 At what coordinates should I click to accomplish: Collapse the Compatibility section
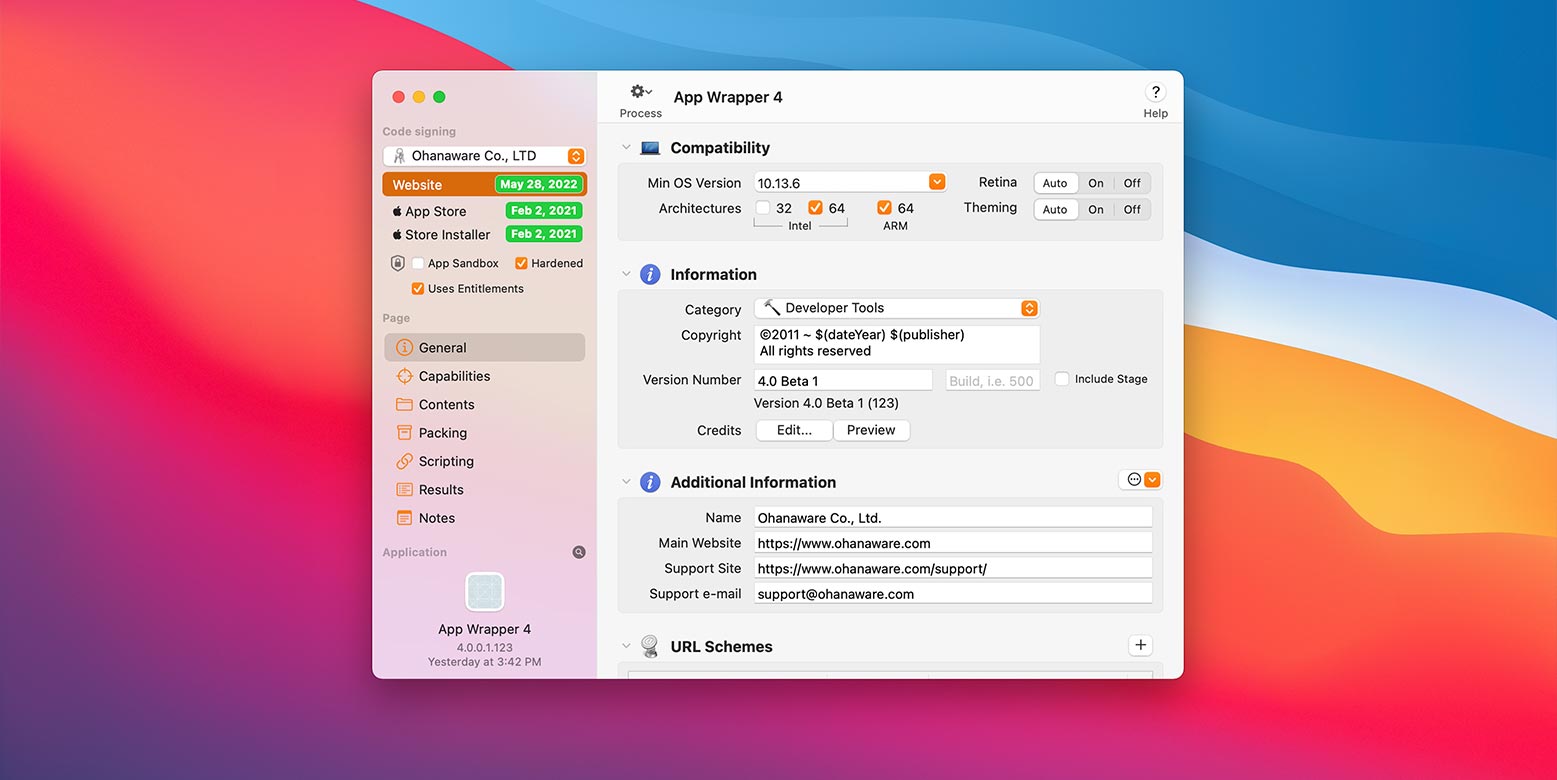click(626, 148)
